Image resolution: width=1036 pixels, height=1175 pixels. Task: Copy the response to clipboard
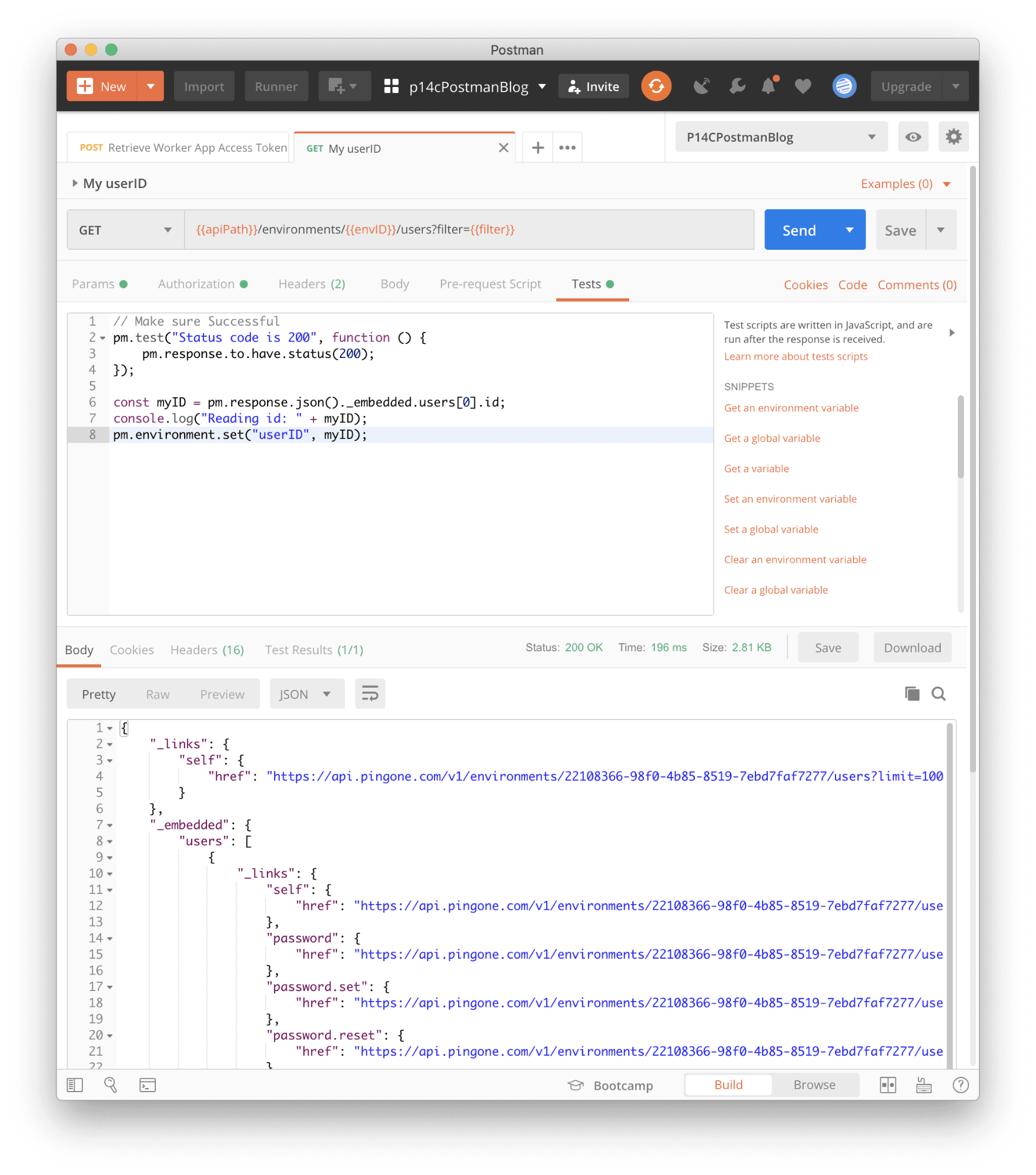(911, 694)
